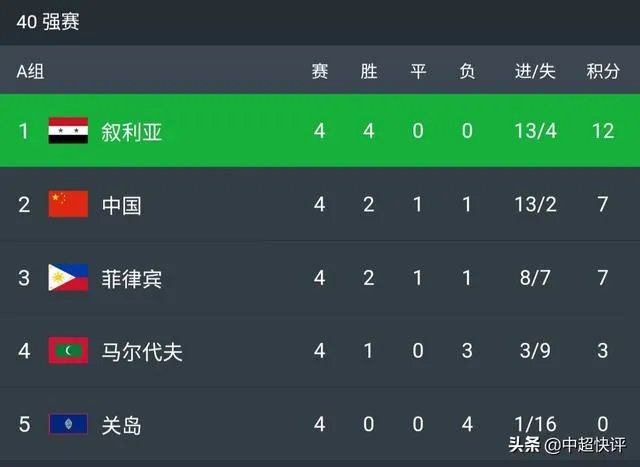Click the 赛 column header
The image size is (640, 467).
pyautogui.click(x=319, y=71)
